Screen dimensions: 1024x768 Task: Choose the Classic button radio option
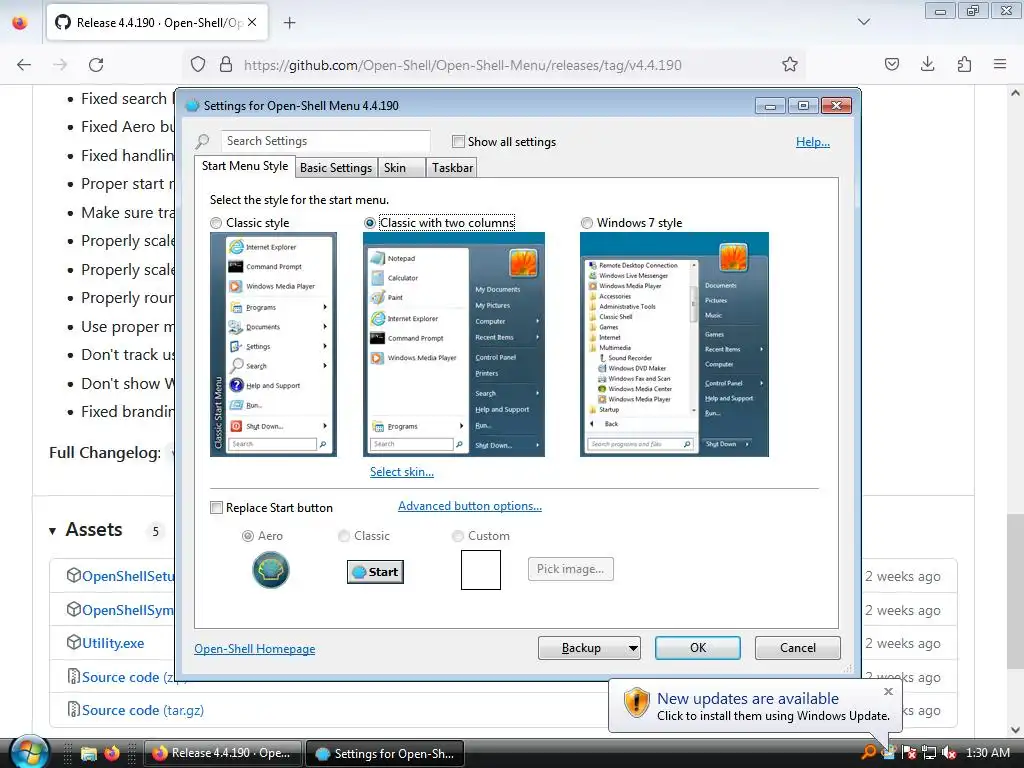[344, 536]
